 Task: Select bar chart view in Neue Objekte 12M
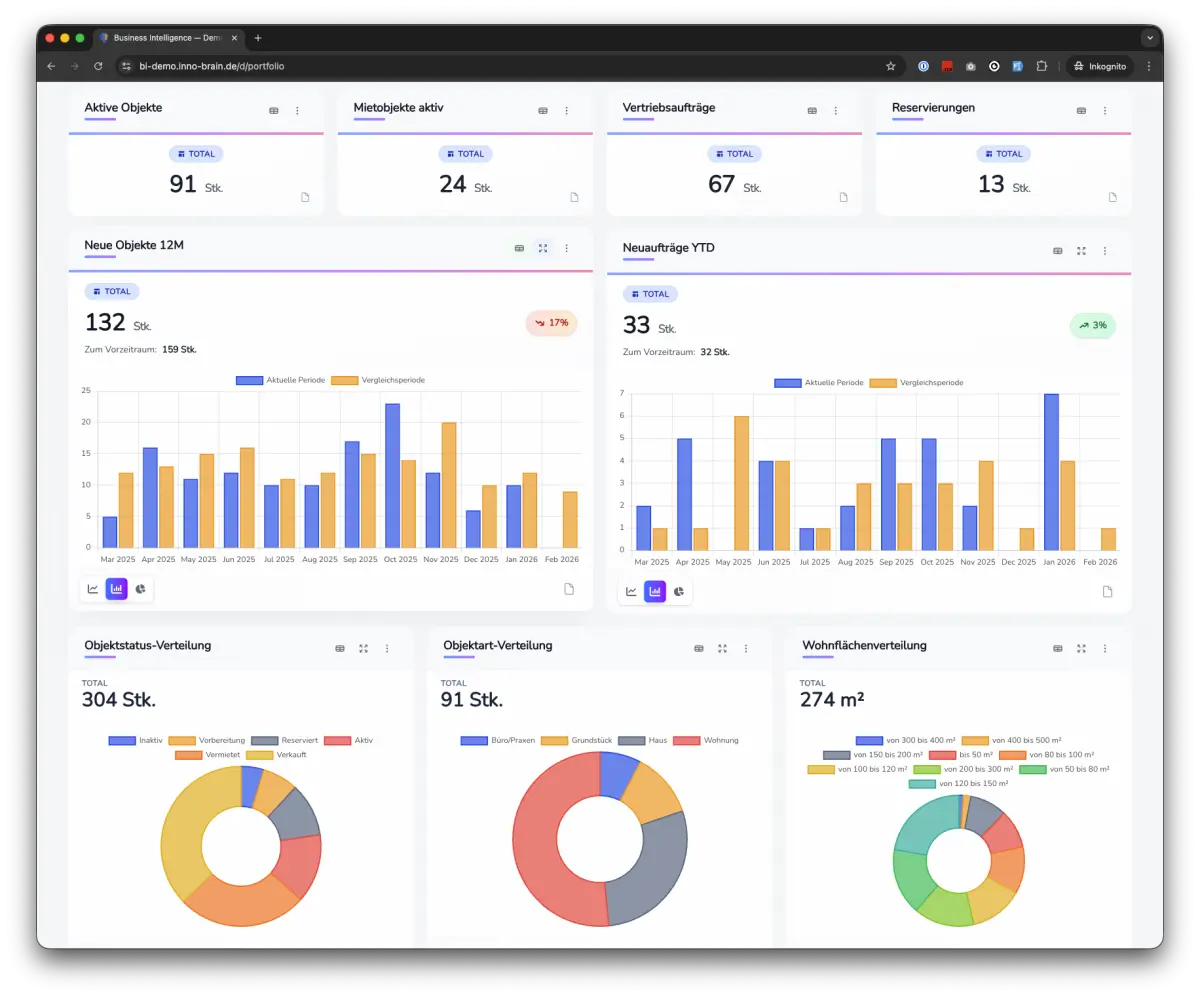click(x=117, y=589)
